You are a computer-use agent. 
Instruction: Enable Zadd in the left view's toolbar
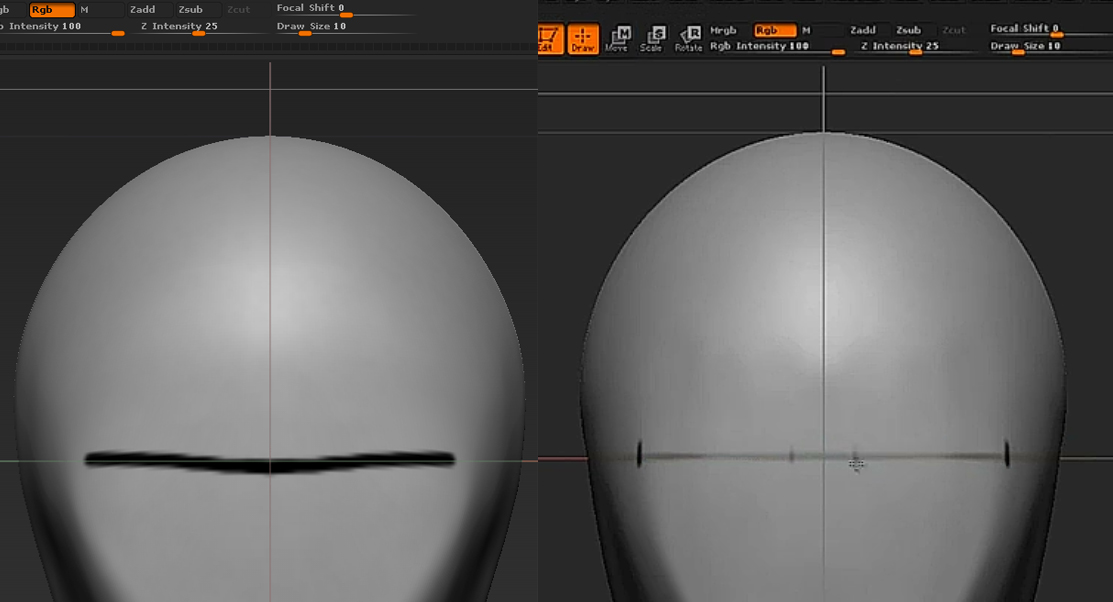click(142, 8)
